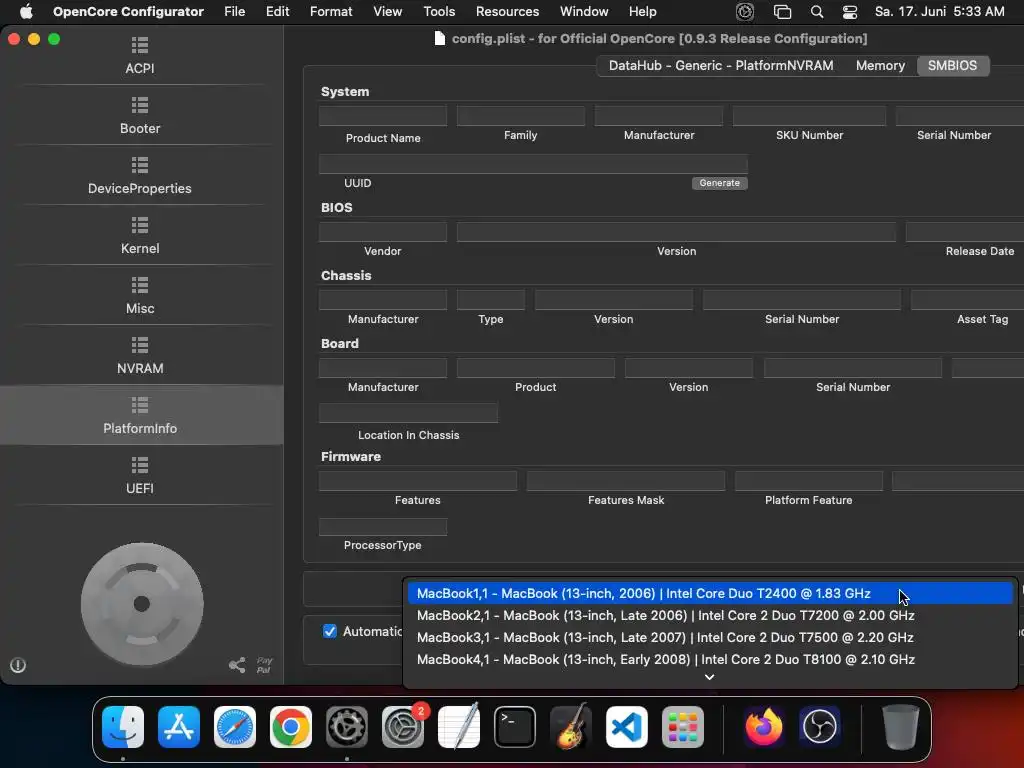Open the Booter section
The image size is (1024, 768).
click(x=140, y=116)
